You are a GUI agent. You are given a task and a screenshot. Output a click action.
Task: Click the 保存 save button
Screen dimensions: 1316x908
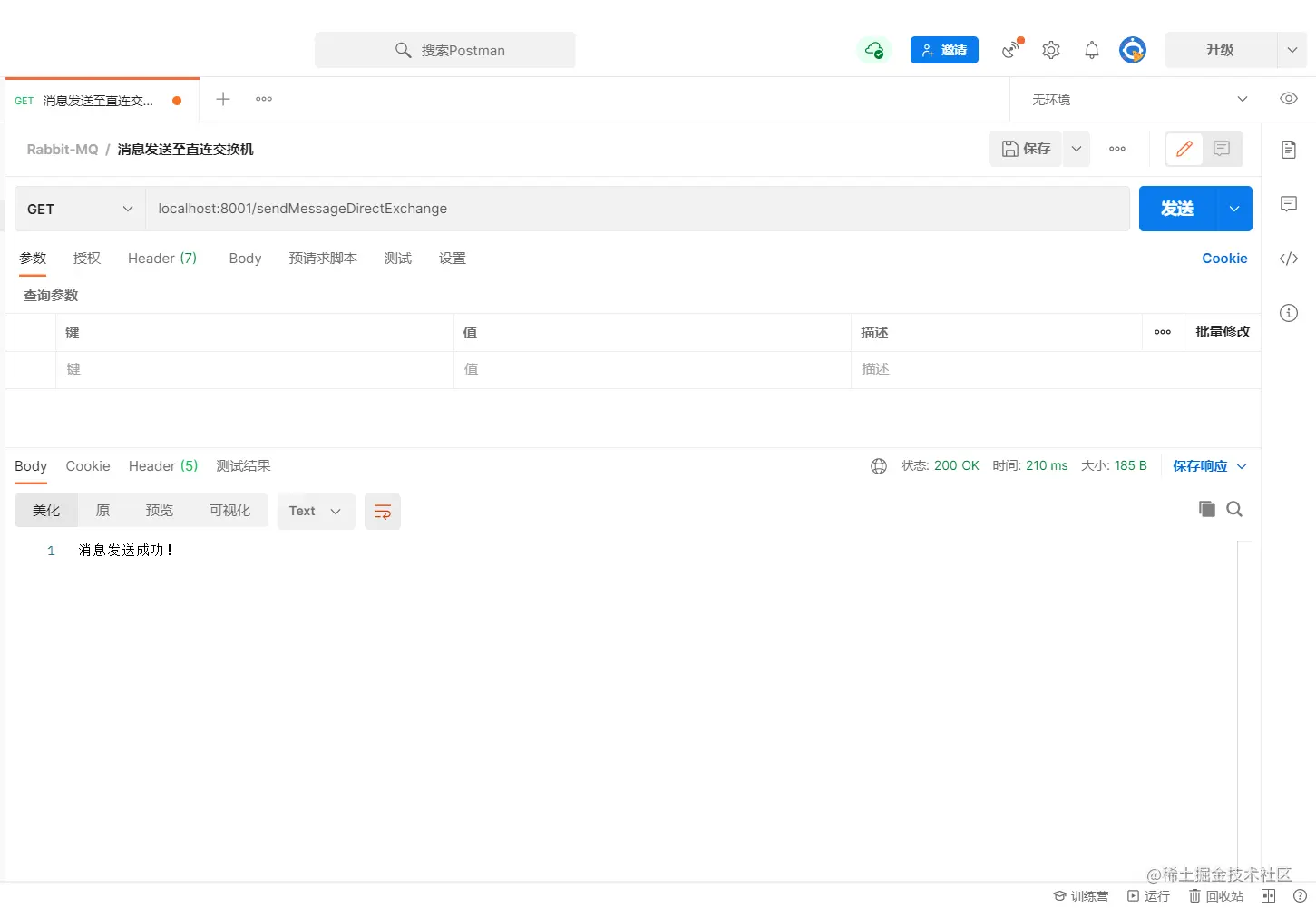point(1026,149)
